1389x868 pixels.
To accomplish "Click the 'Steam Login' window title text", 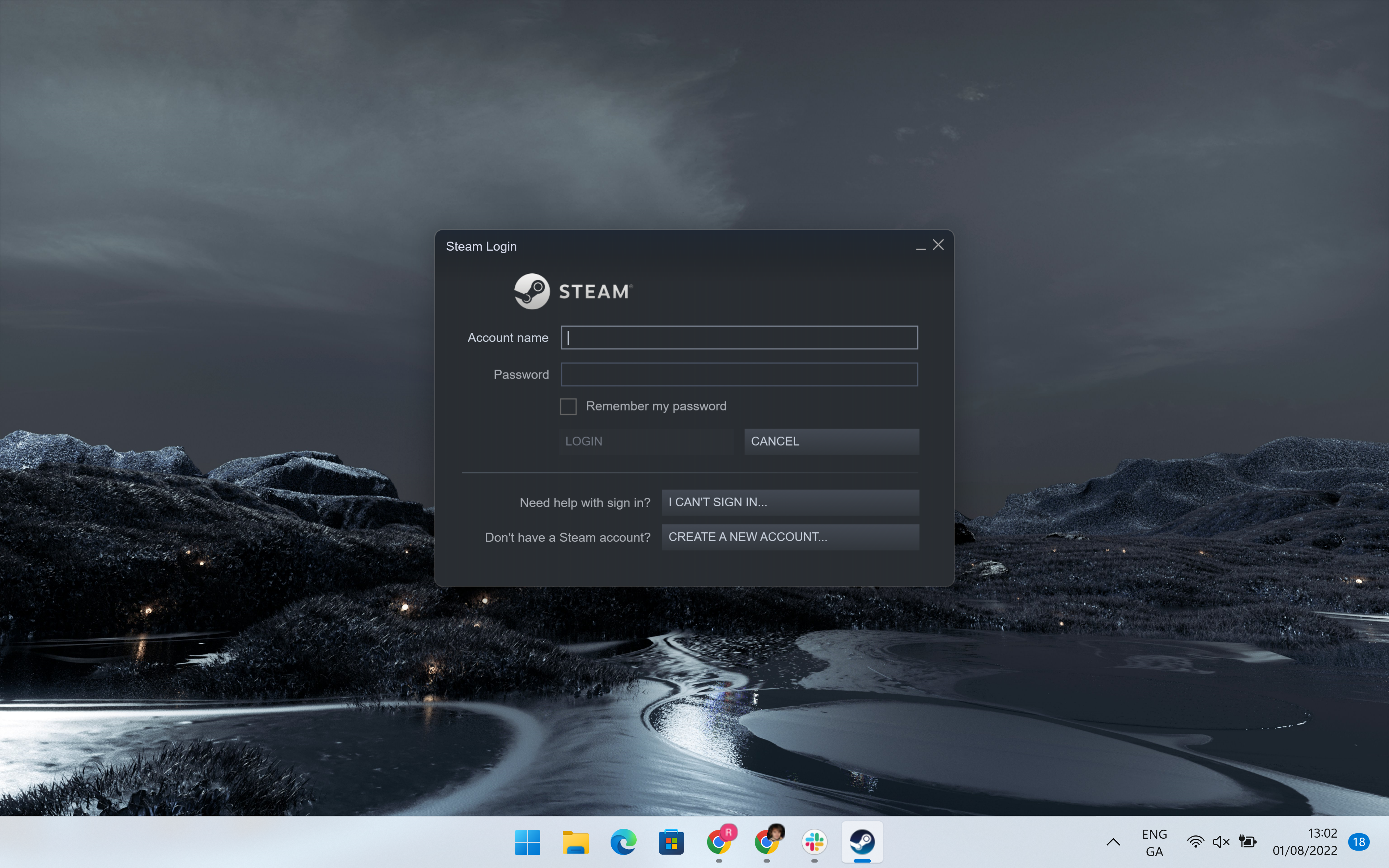I will click(481, 246).
